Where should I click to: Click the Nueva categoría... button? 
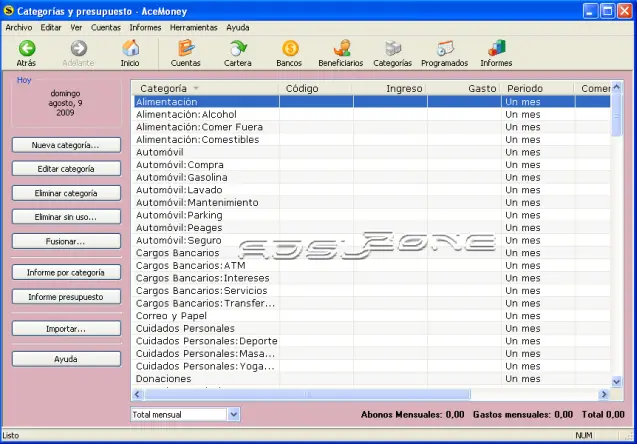[66, 145]
